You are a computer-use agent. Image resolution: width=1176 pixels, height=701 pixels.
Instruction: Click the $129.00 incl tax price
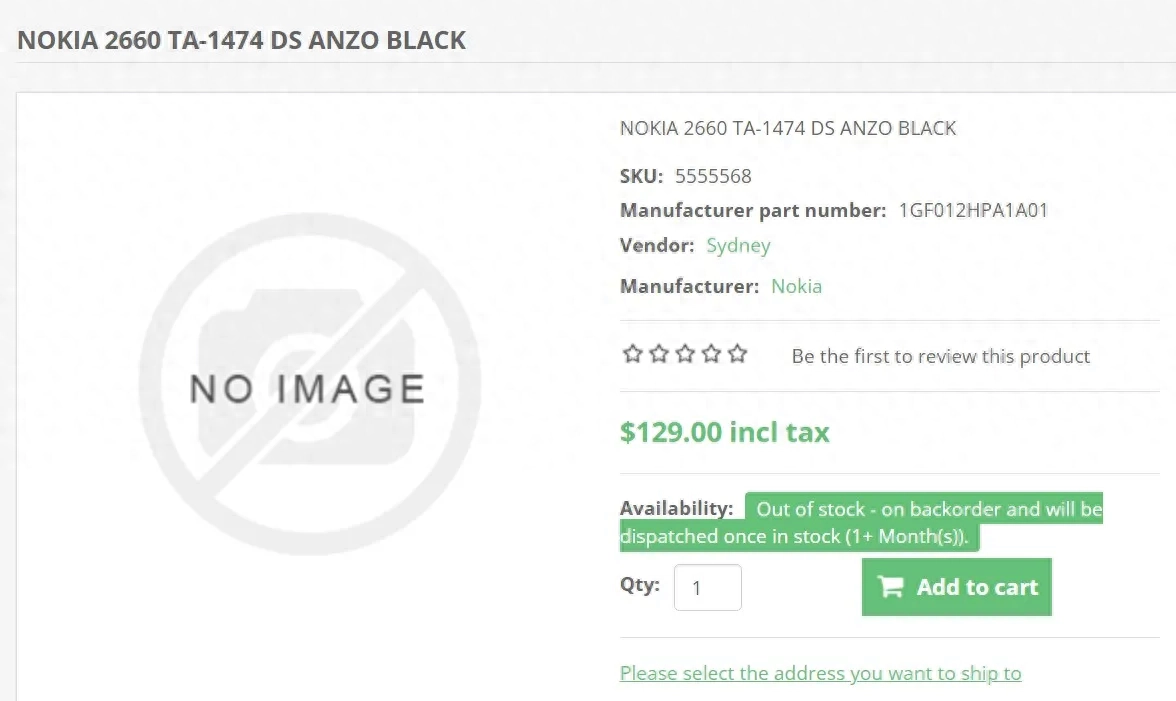tap(724, 433)
